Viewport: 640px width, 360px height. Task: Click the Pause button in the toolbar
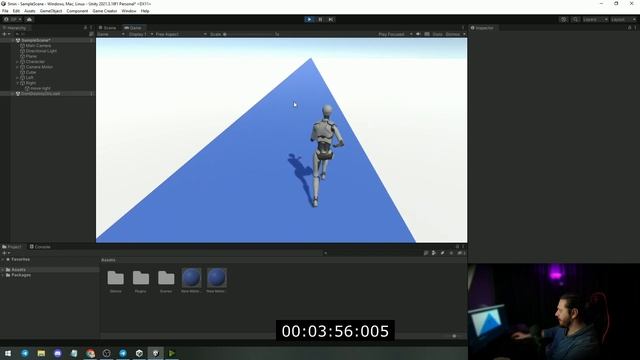[320, 19]
